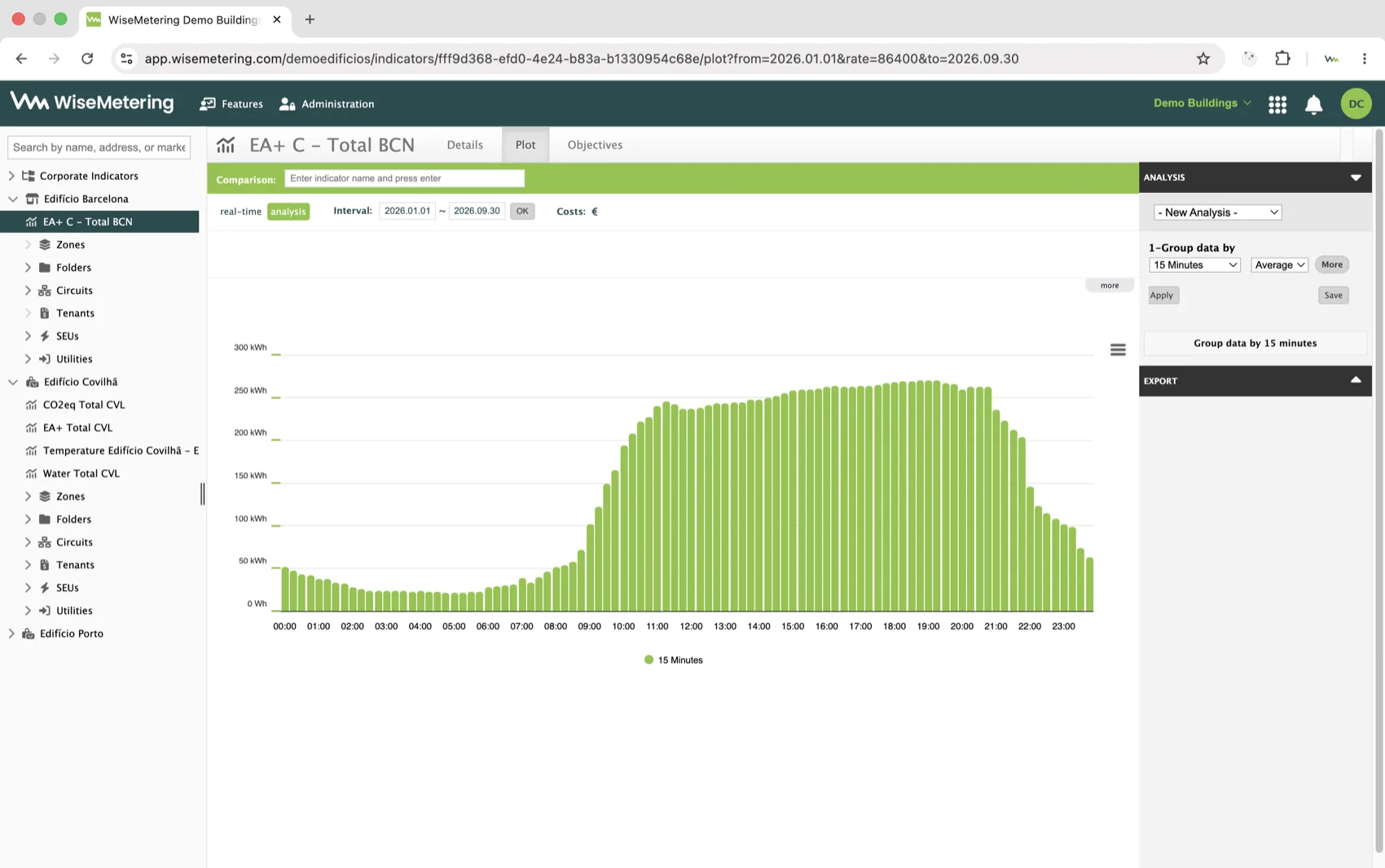Select the WiseMetering Demo Buildings browser tab
This screenshot has height=868, width=1385.
[184, 20]
